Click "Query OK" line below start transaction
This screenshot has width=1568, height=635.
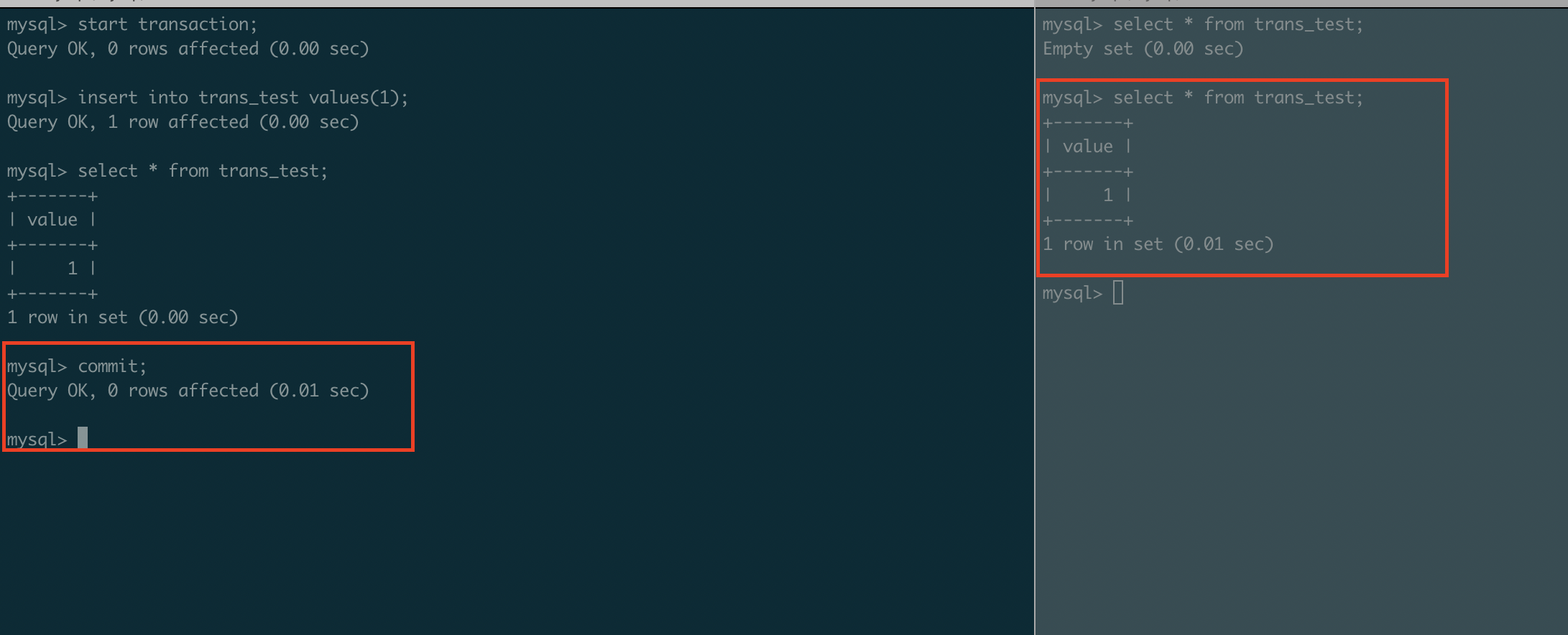click(x=188, y=49)
